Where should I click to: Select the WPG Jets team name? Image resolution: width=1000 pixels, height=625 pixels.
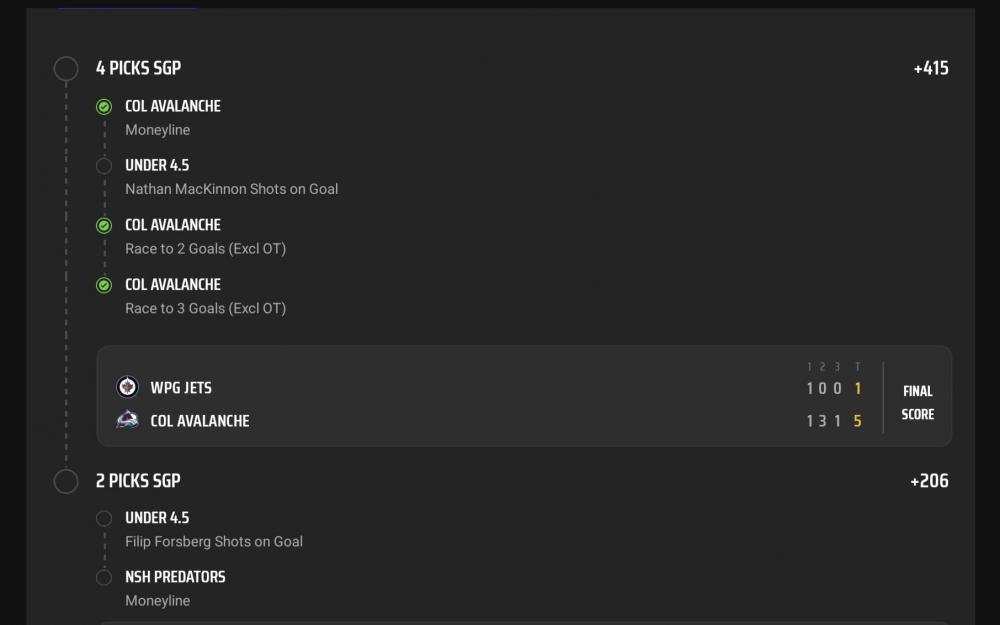click(181, 388)
